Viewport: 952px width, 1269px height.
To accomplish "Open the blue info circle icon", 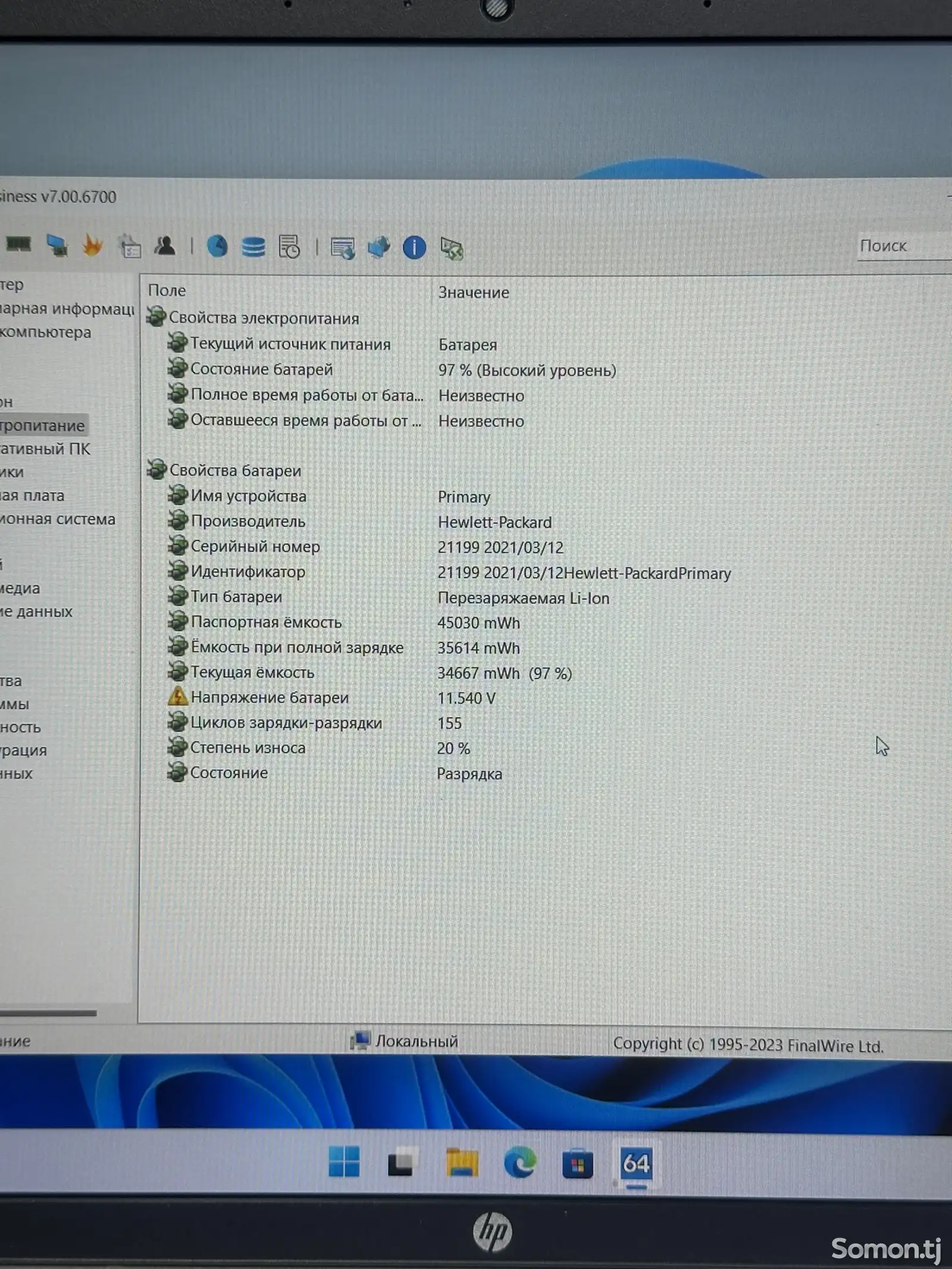I will 414,247.
